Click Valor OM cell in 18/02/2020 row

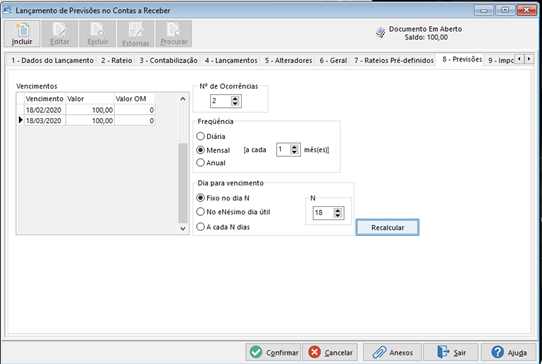135,110
